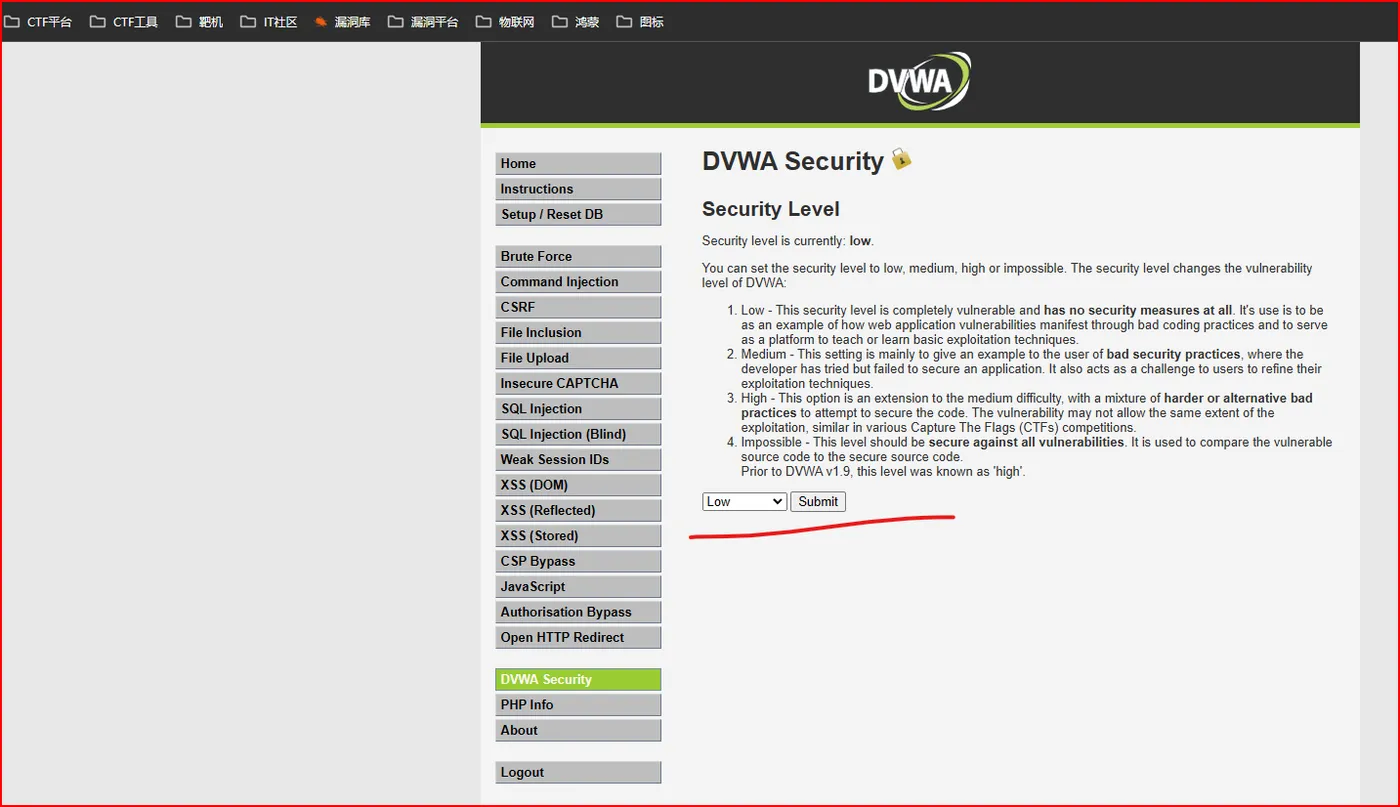The image size is (1400, 807).
Task: Go to Weak Session IDs
Action: click(578, 460)
